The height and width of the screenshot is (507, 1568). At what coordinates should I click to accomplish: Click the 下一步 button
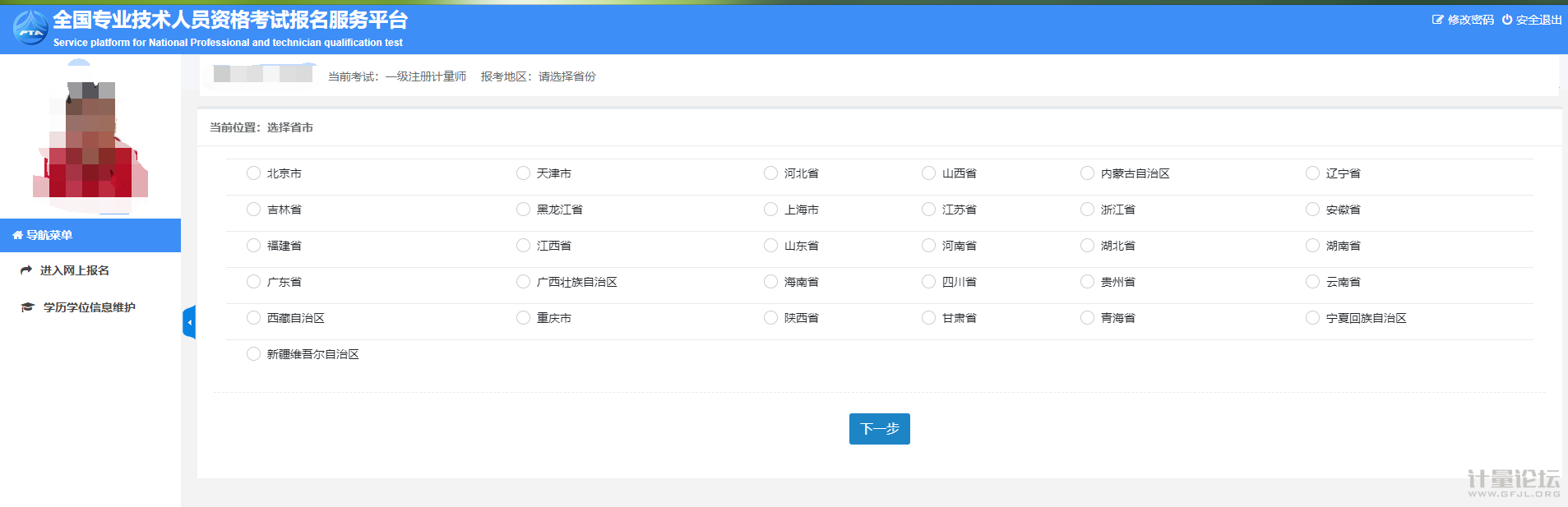click(x=879, y=429)
